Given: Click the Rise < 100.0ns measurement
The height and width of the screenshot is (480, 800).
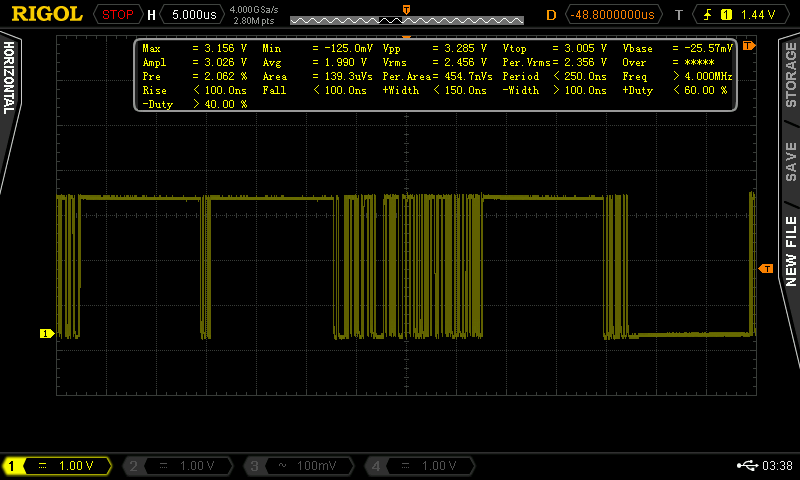Looking at the screenshot, I should point(194,90).
